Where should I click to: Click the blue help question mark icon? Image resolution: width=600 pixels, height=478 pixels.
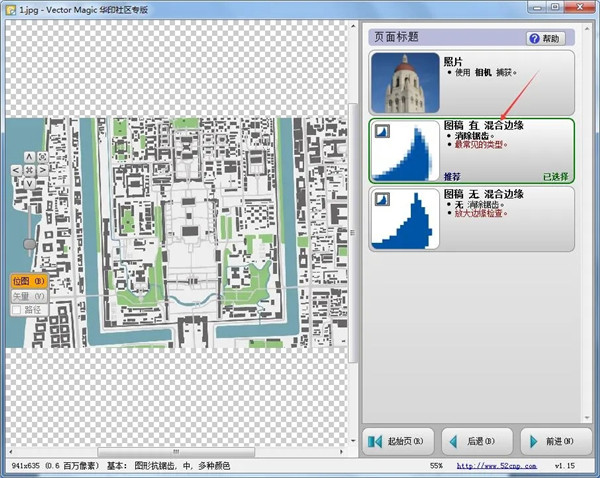(x=533, y=38)
